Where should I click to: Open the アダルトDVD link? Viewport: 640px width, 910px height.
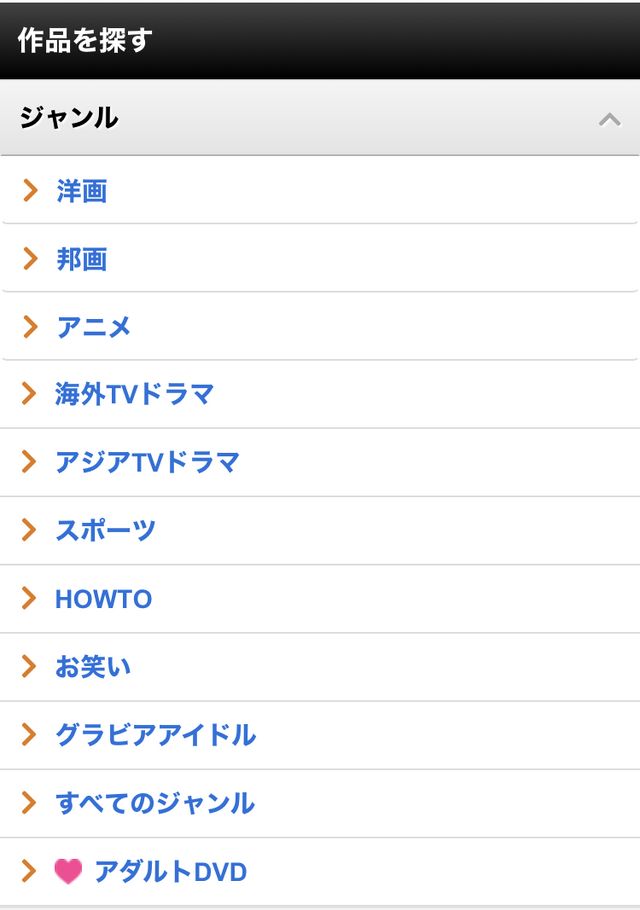pyautogui.click(x=170, y=872)
